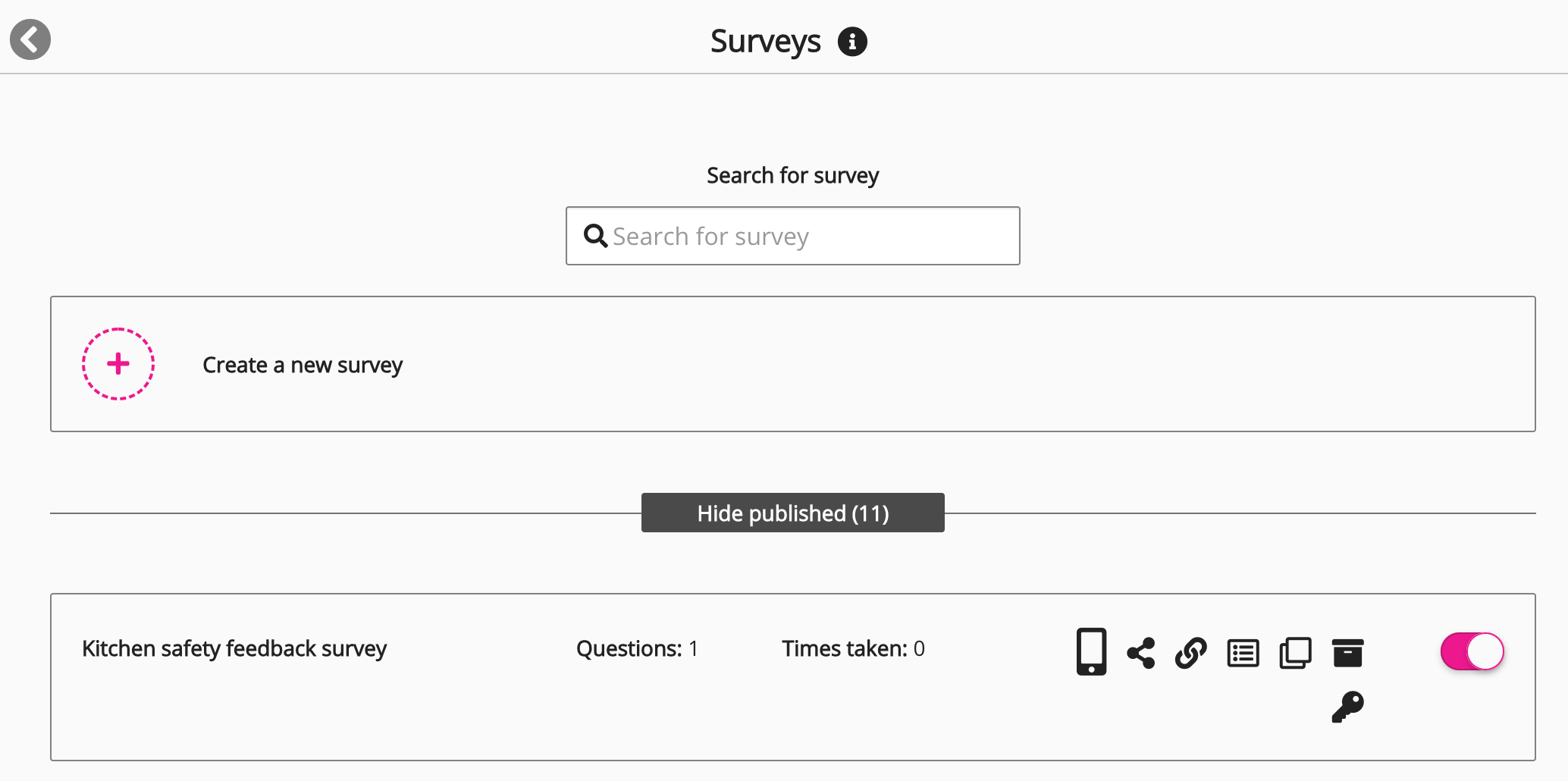Image resolution: width=1568 pixels, height=781 pixels.
Task: Open the Surveys info icon
Action: [852, 42]
